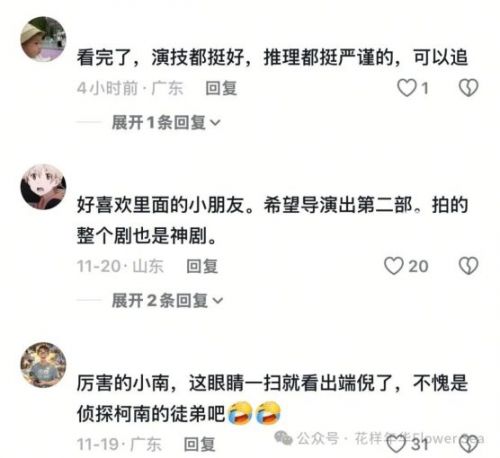Like the comment from 广东 about 演技
Viewport: 500px width, 458px height.
407,88
